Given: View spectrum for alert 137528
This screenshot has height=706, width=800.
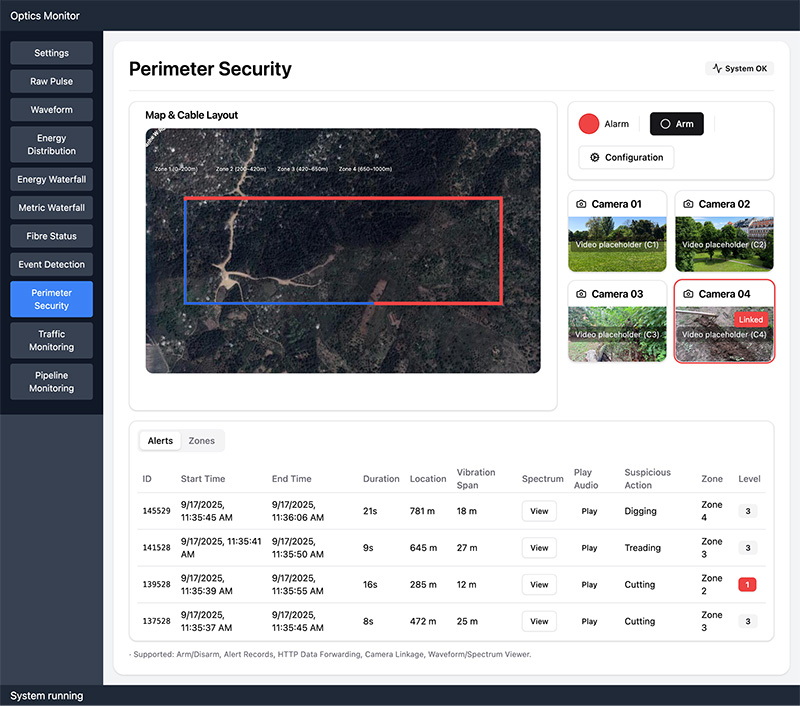Looking at the screenshot, I should 539,621.
